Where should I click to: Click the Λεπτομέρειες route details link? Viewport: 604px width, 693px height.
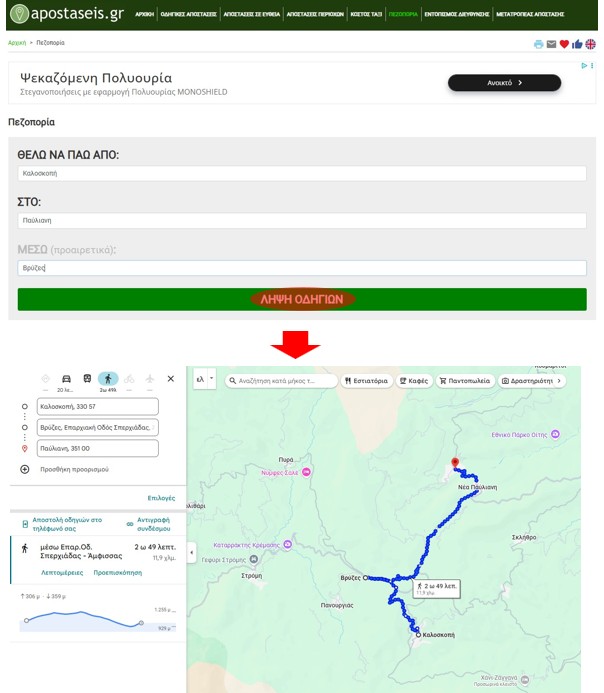(x=62, y=573)
